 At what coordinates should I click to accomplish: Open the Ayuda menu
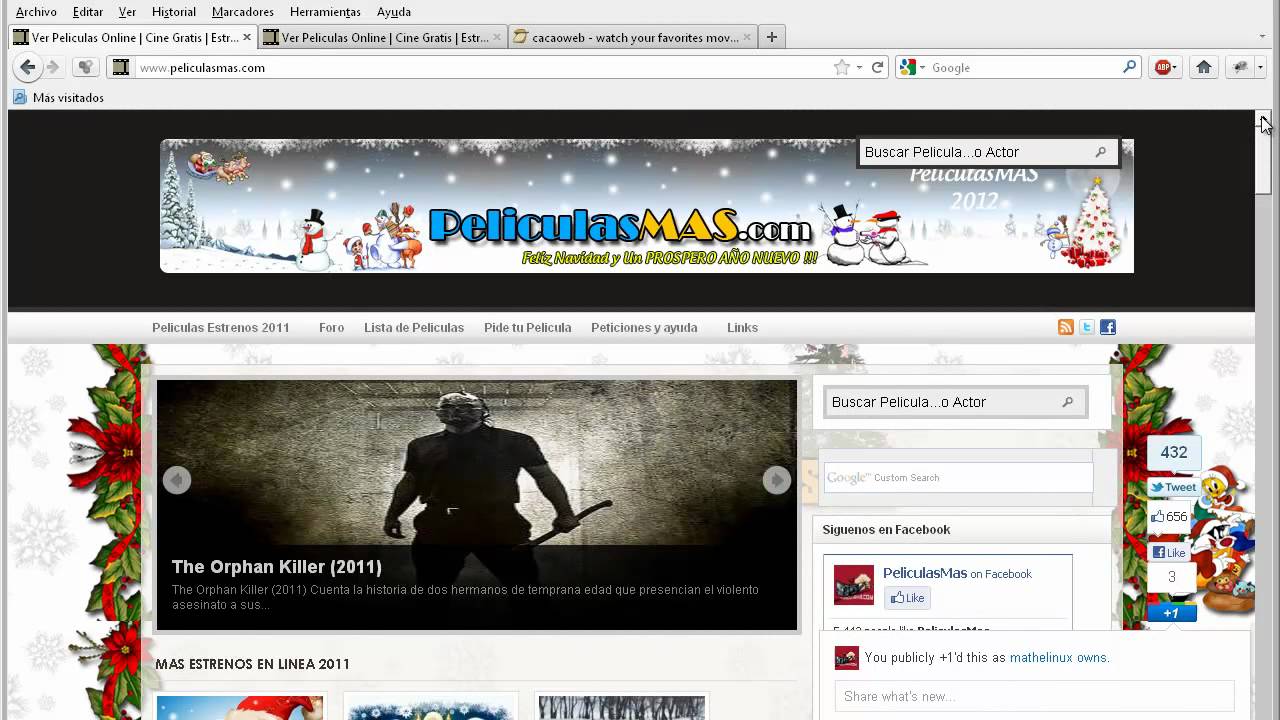(x=394, y=12)
